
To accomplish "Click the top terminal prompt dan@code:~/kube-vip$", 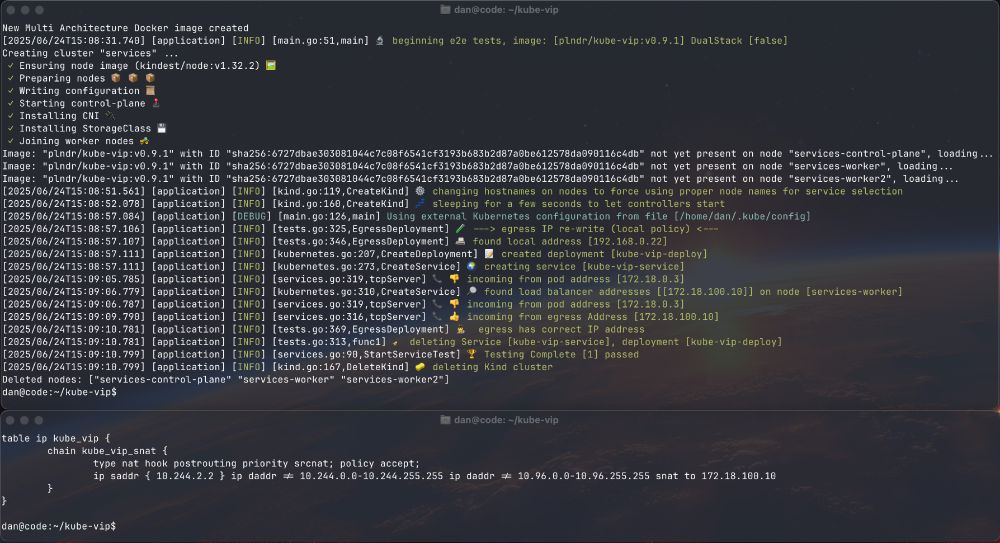I will pyautogui.click(x=59, y=392).
